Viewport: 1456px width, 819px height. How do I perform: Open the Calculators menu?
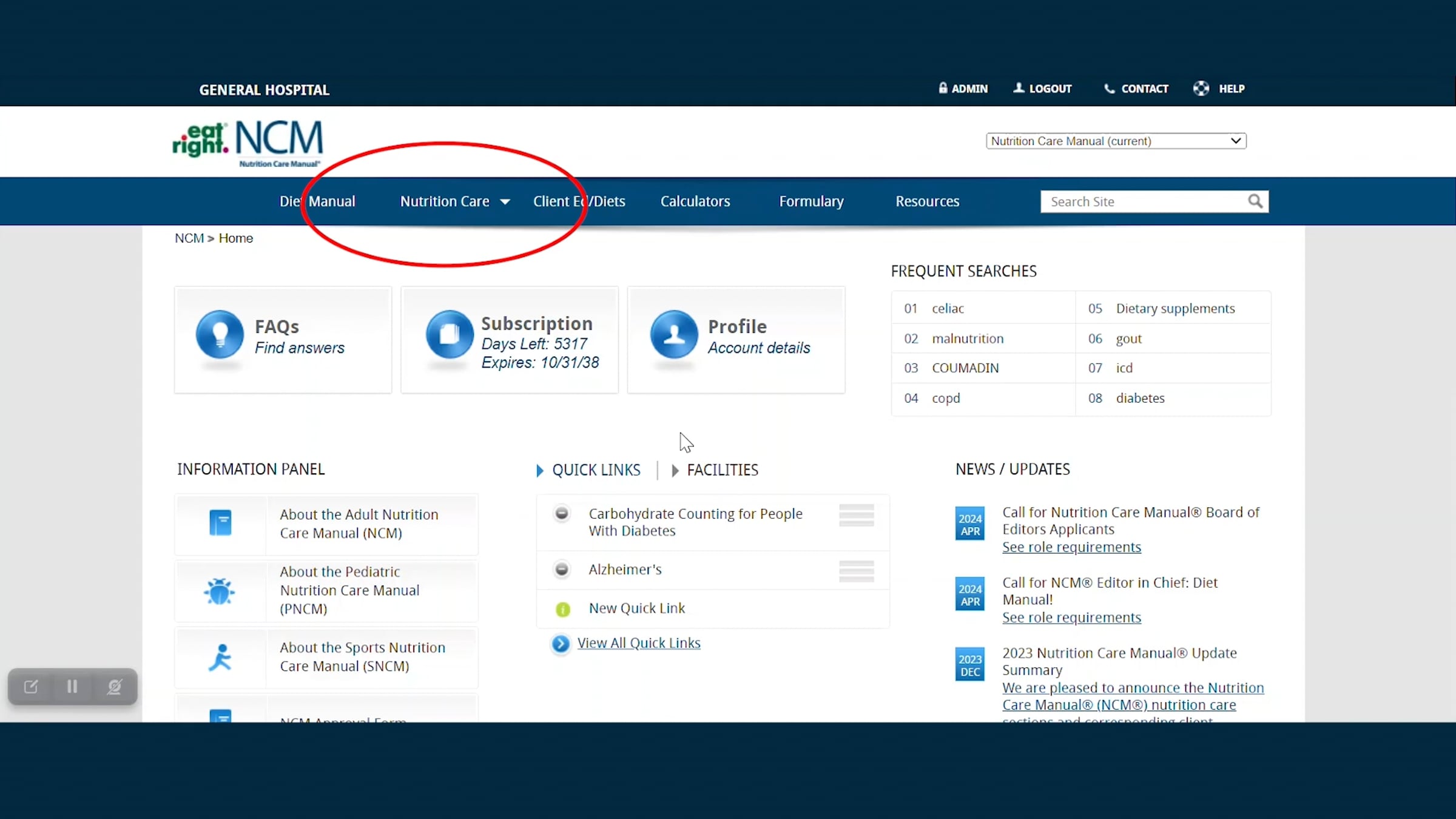click(695, 201)
